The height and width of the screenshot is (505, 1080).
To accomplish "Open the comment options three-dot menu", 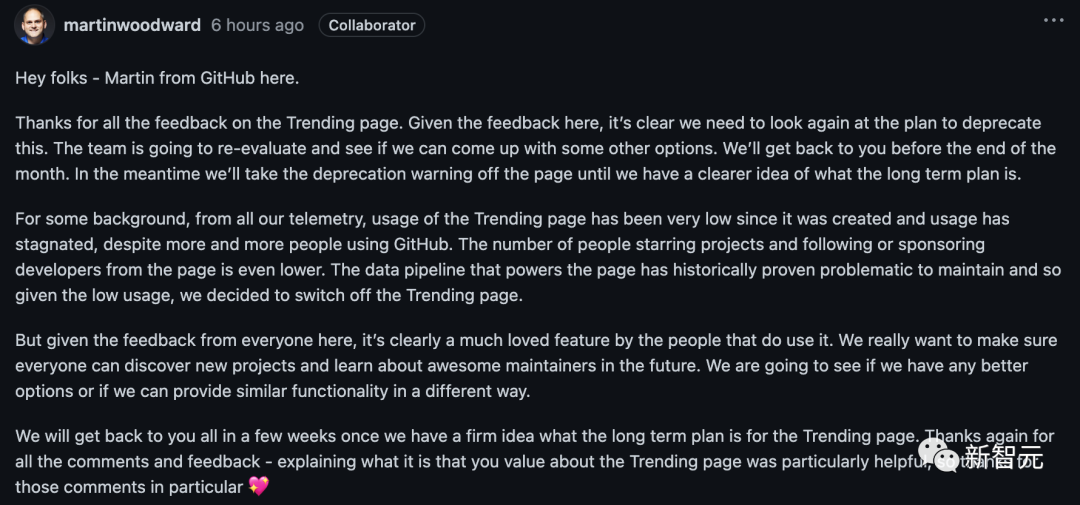I will [1053, 20].
